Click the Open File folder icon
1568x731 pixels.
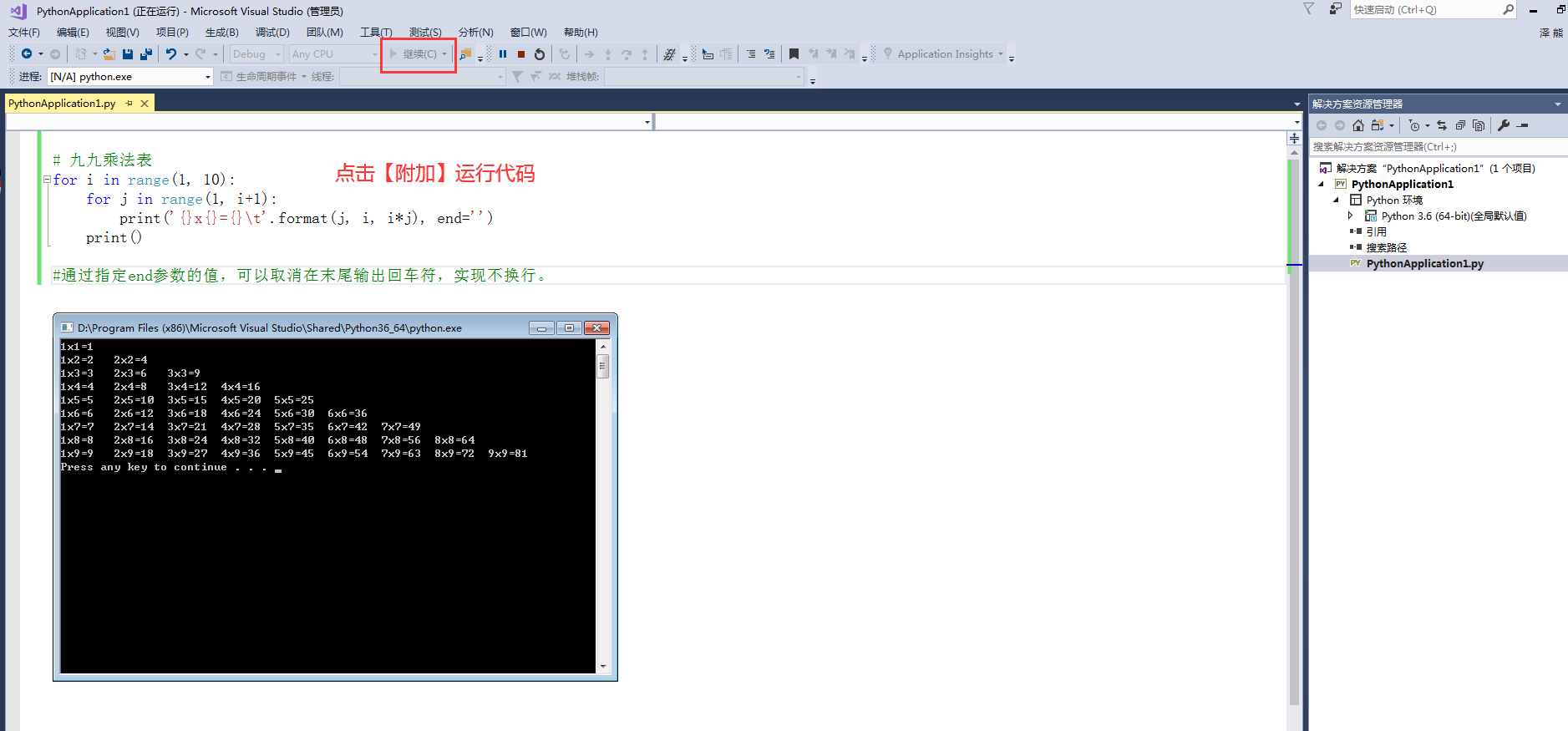109,54
